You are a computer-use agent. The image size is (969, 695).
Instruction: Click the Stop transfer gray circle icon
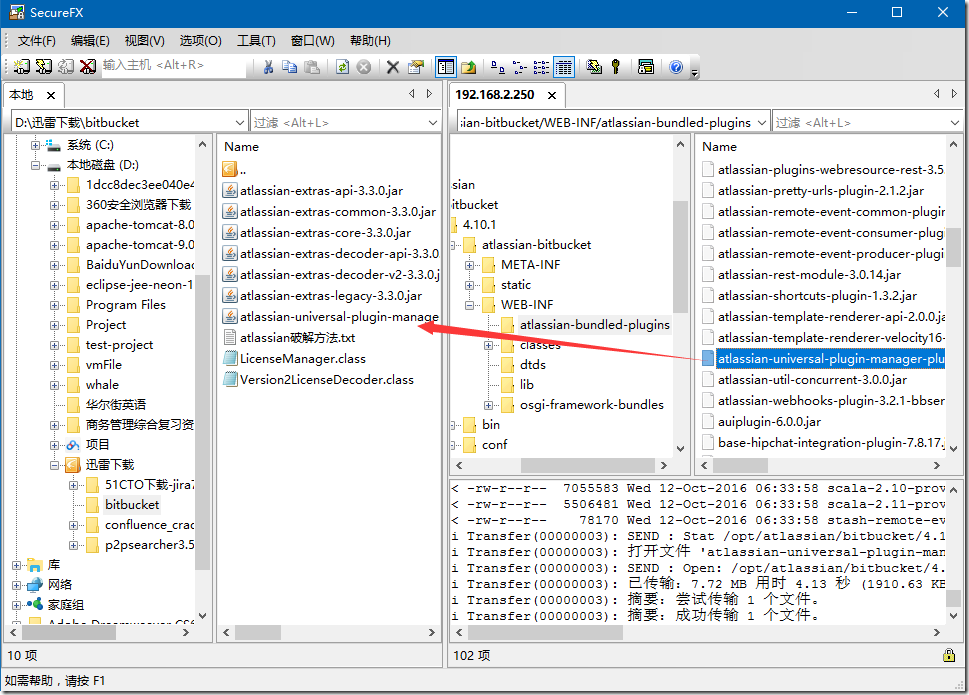point(364,67)
